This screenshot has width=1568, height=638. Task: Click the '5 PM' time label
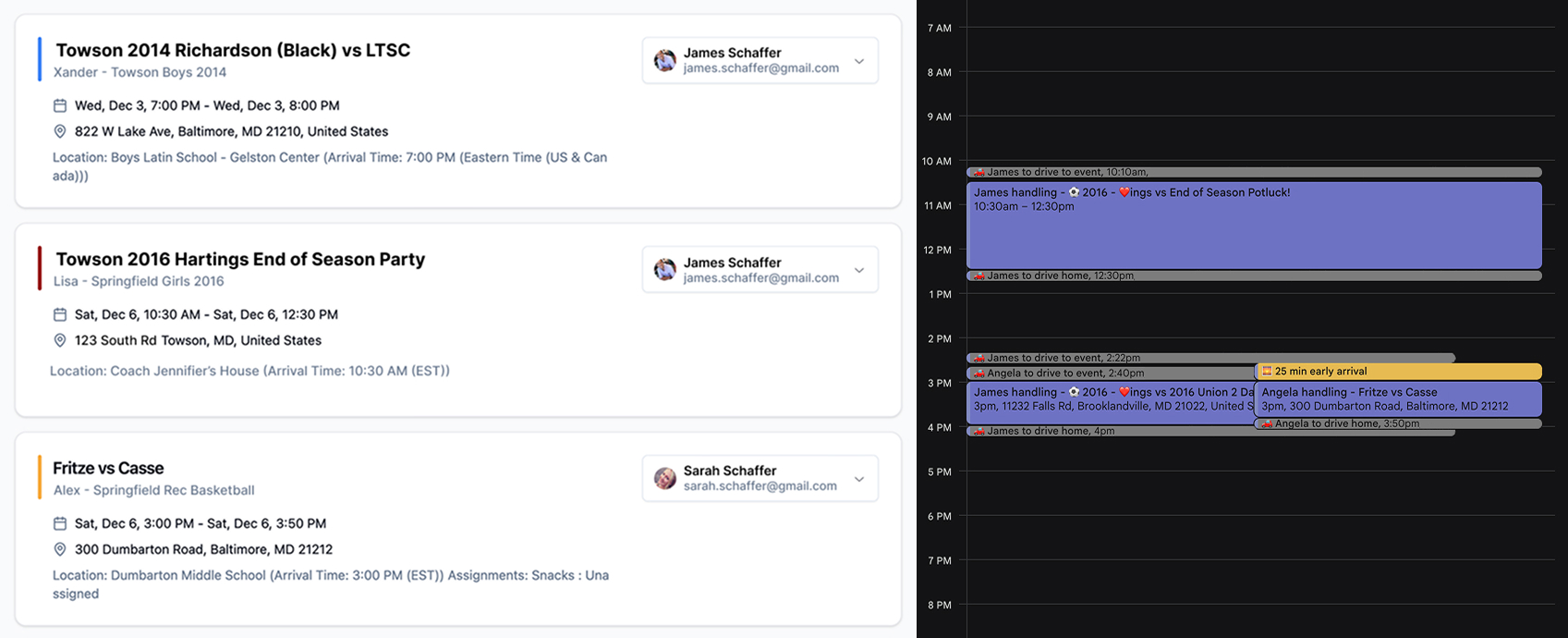[x=939, y=472]
